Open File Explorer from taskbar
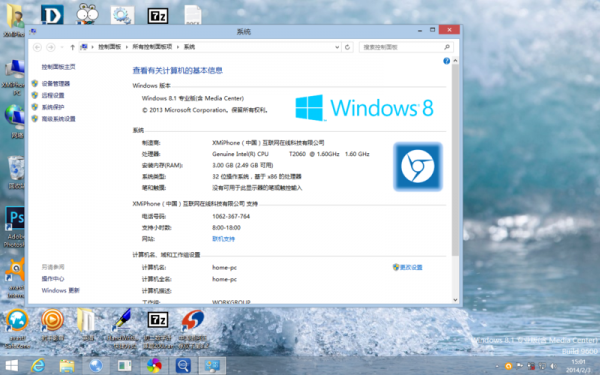The height and width of the screenshot is (375, 600). [x=67, y=366]
